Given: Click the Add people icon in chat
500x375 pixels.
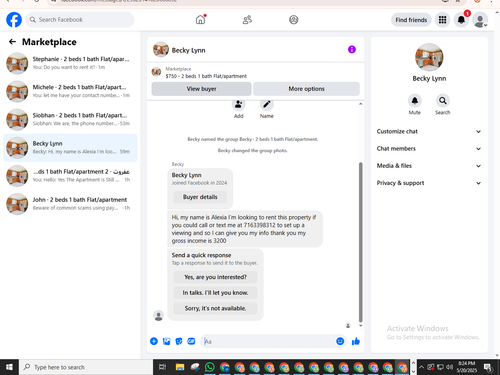Looking at the screenshot, I should pos(239,105).
